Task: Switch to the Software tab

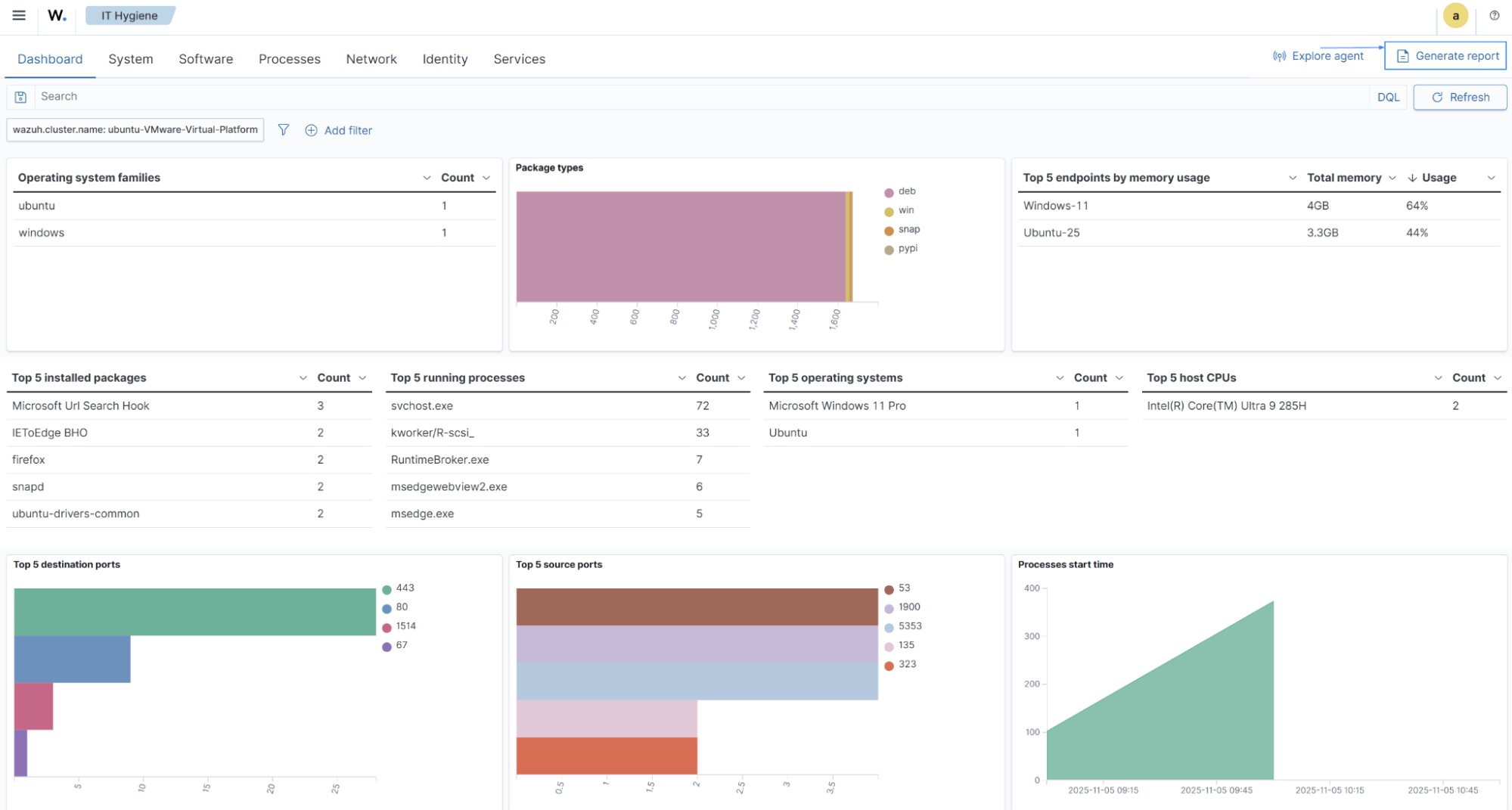Action: point(206,59)
